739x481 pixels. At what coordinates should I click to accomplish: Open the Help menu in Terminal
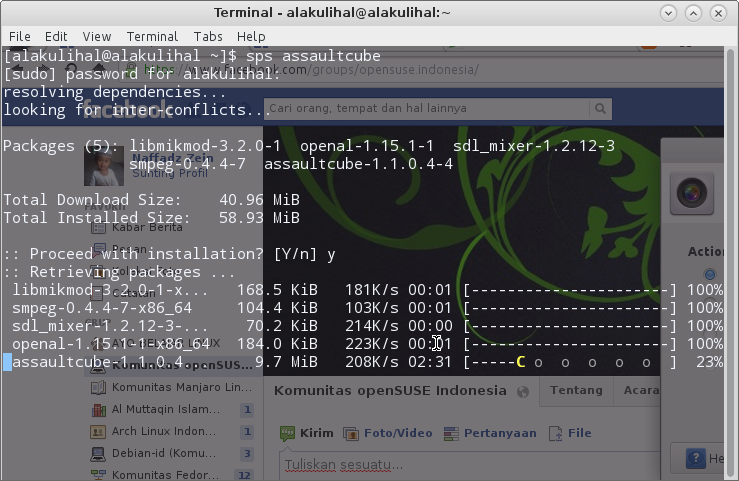251,36
